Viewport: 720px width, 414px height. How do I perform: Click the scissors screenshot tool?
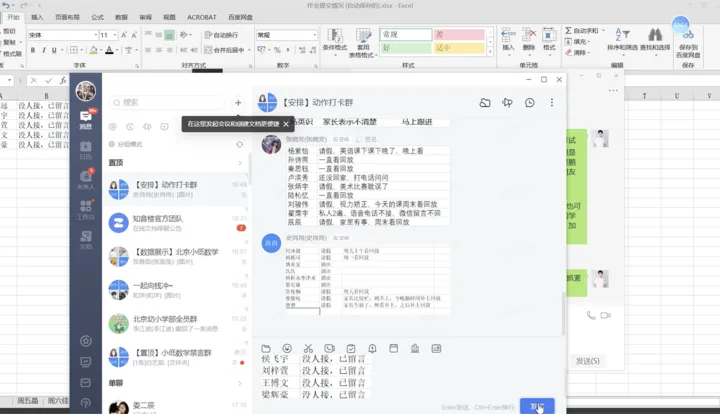point(308,349)
